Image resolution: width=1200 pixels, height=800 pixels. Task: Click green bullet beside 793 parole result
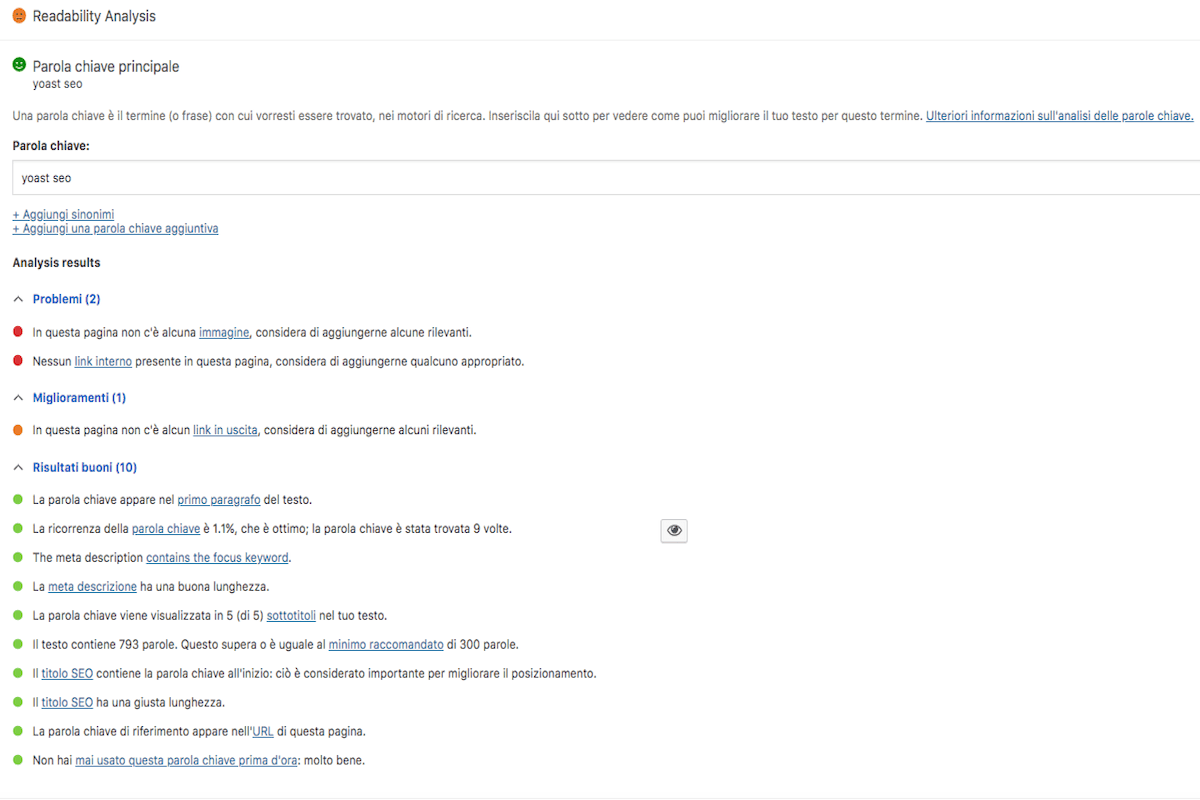[x=17, y=643]
